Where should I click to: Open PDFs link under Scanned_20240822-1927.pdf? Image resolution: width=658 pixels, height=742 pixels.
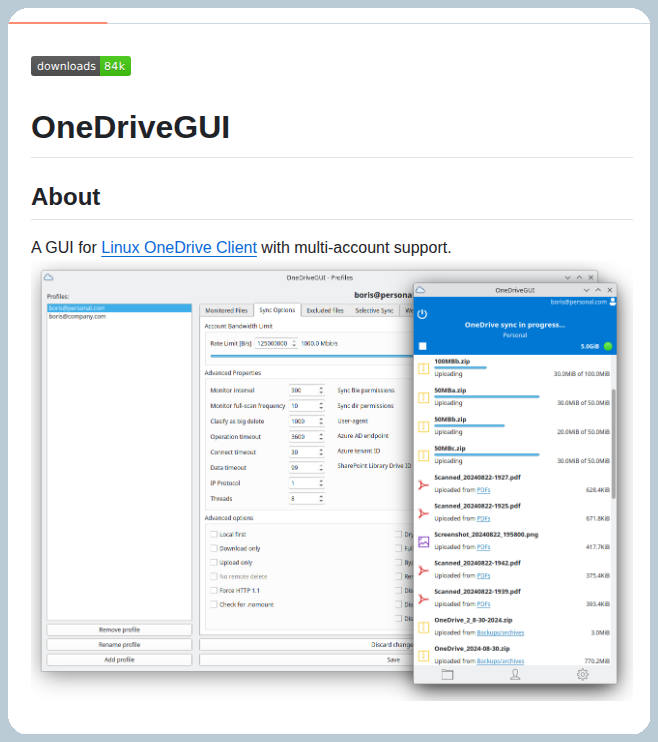(x=483, y=490)
